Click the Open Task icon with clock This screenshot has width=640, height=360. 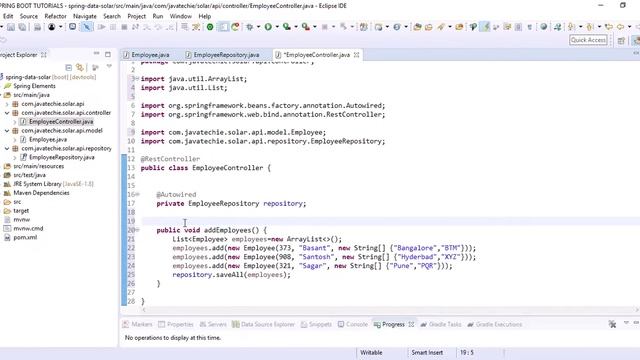72,27
